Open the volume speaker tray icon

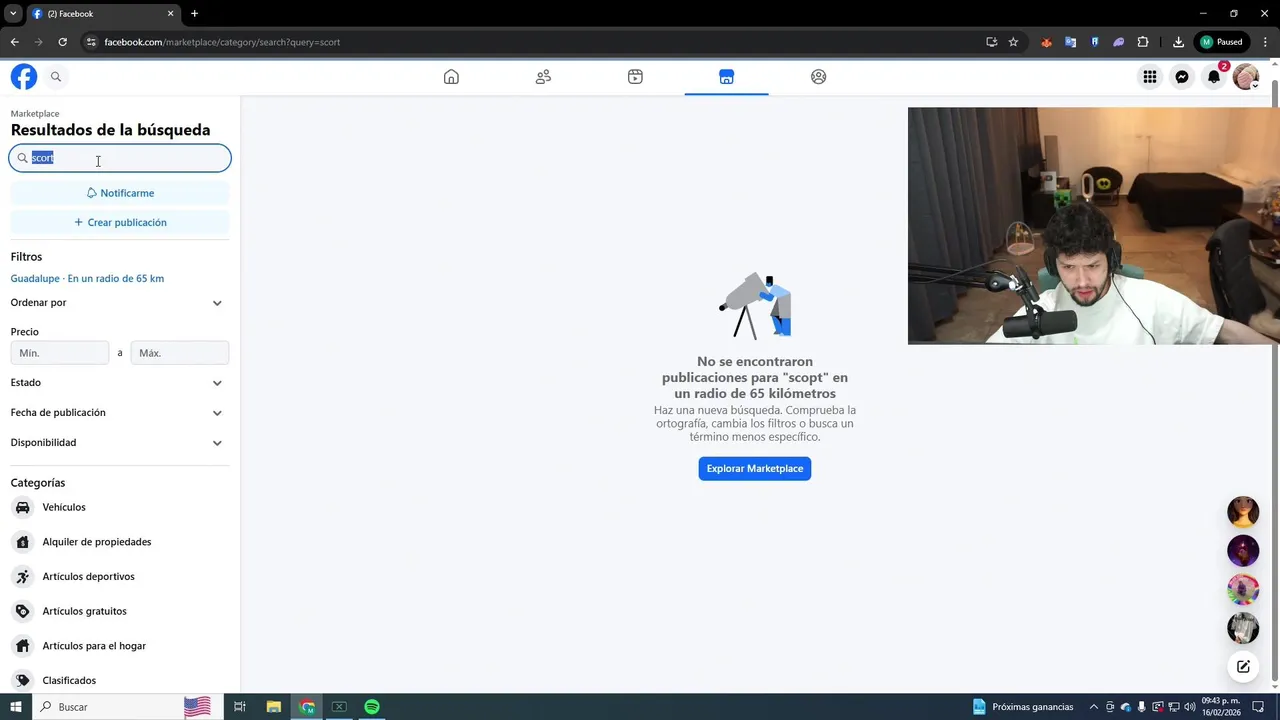coord(1189,707)
